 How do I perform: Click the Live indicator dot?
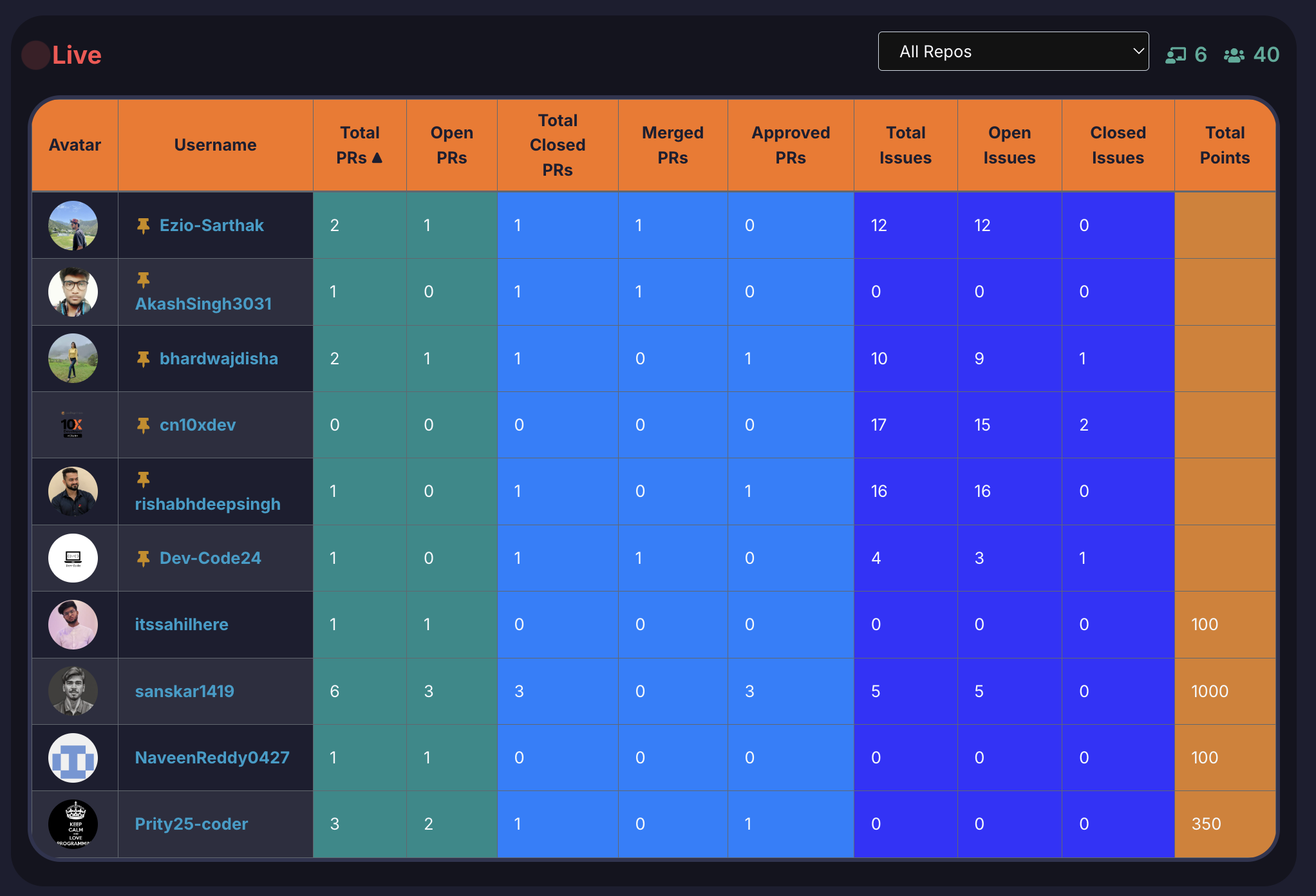[35, 55]
